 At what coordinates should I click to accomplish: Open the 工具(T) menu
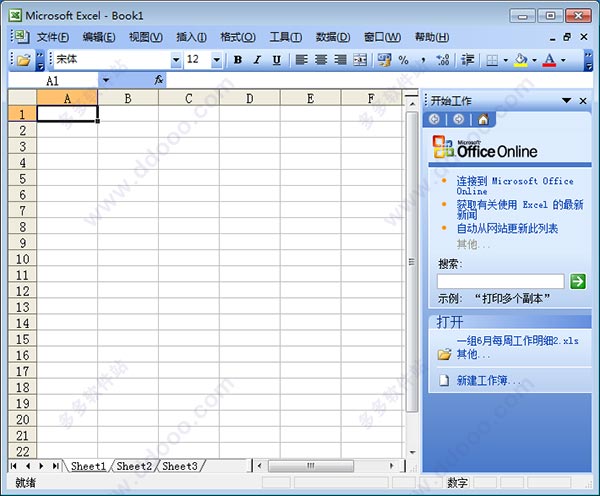click(x=285, y=37)
